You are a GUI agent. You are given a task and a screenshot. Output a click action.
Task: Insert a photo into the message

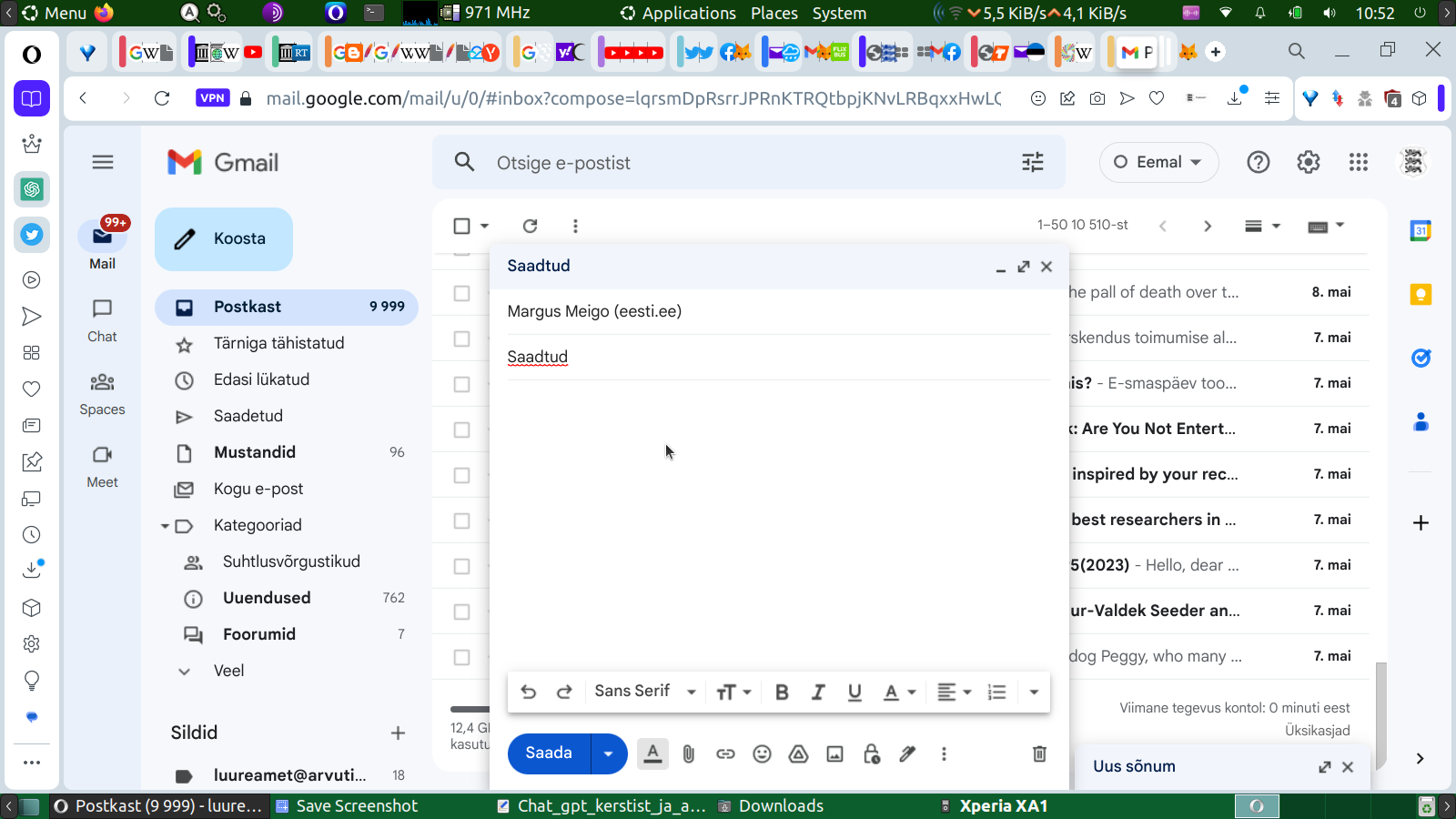coord(835,753)
